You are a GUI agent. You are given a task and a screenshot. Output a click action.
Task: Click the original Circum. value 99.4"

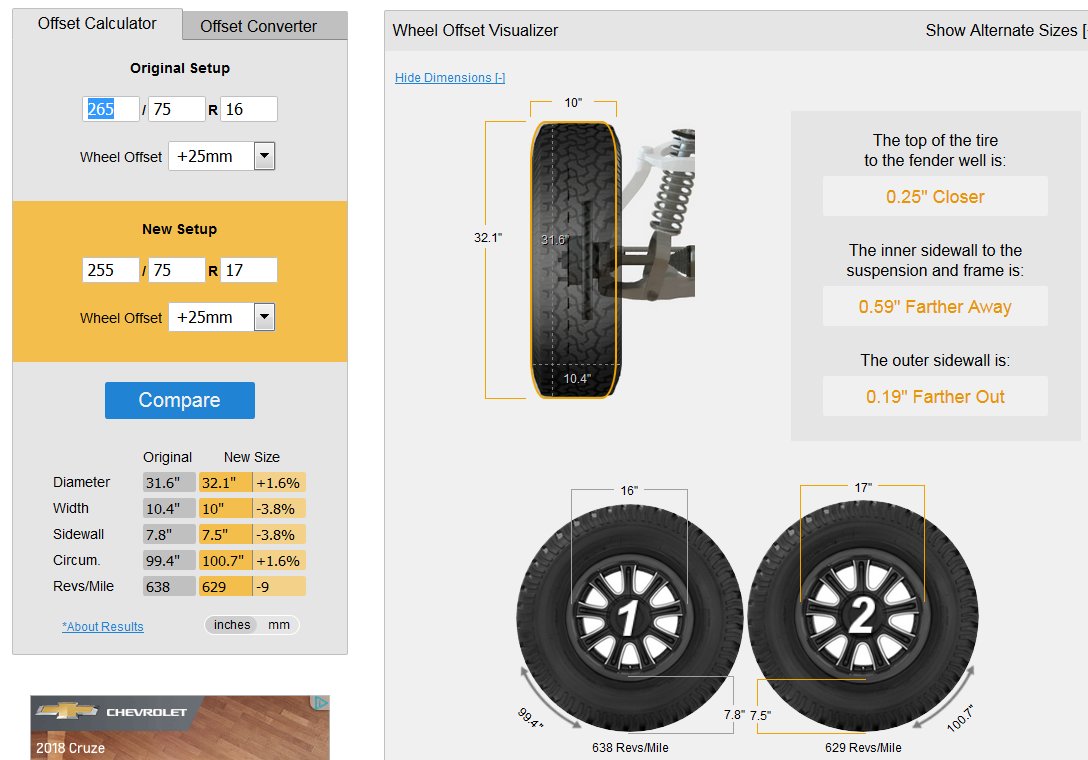point(169,561)
